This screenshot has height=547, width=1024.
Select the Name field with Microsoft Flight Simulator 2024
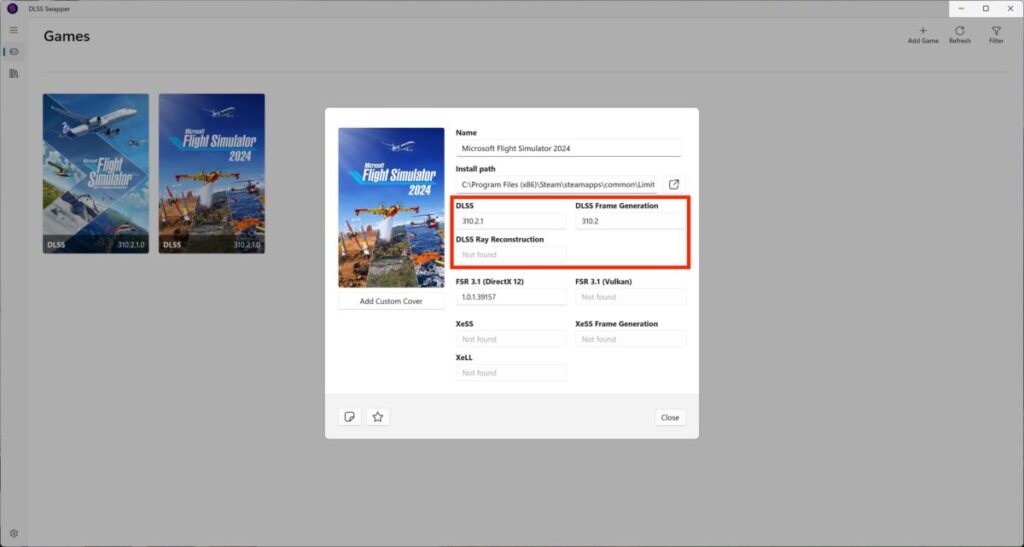tap(568, 148)
